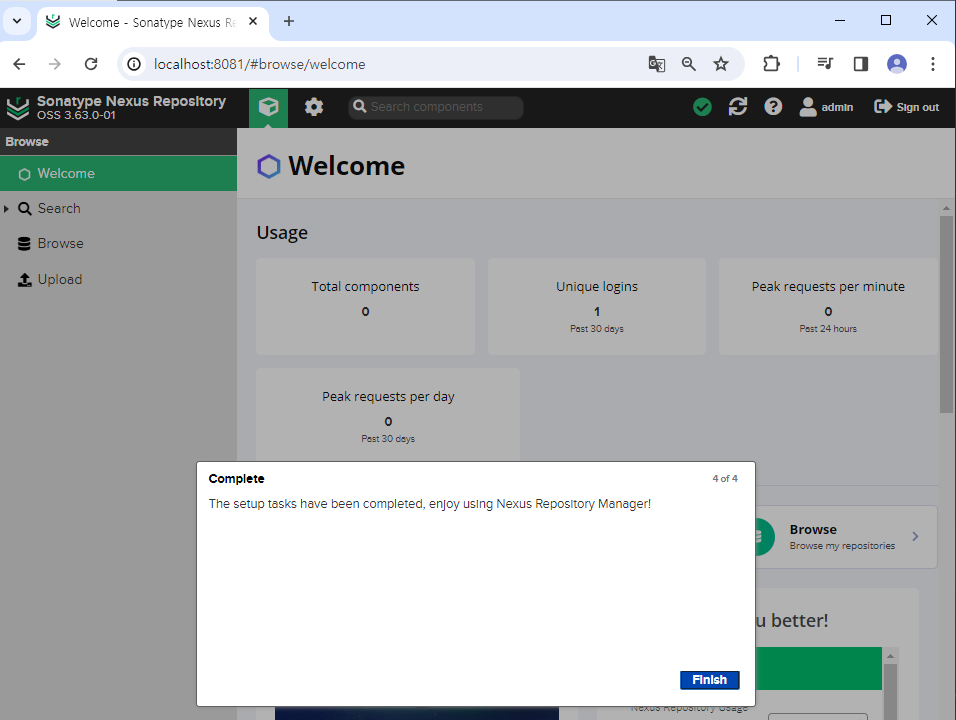The height and width of the screenshot is (720, 956).
Task: Click the Peak requests per minute card
Action: (x=828, y=306)
